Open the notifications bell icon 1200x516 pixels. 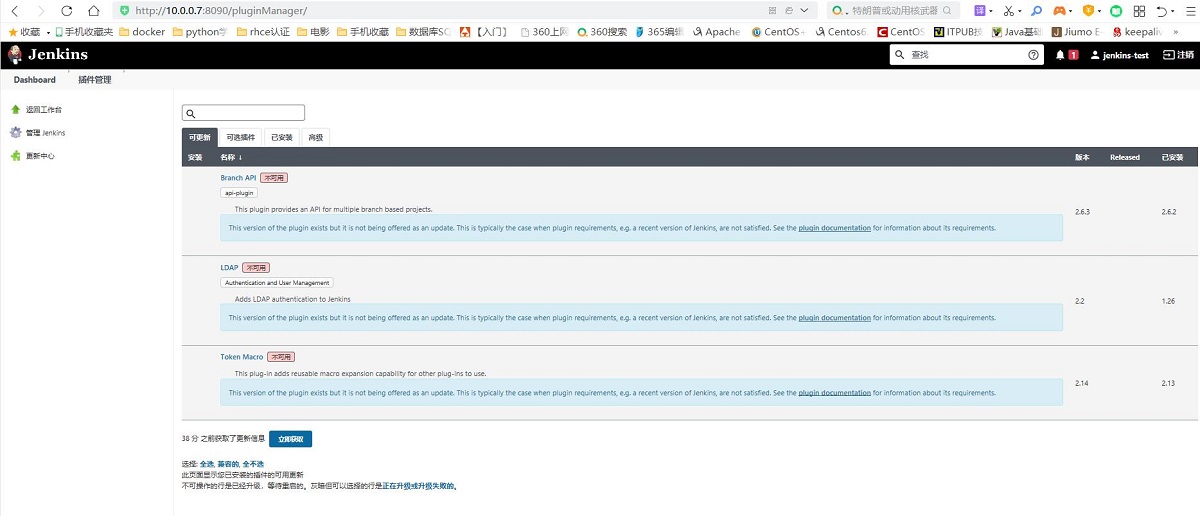click(x=1060, y=55)
